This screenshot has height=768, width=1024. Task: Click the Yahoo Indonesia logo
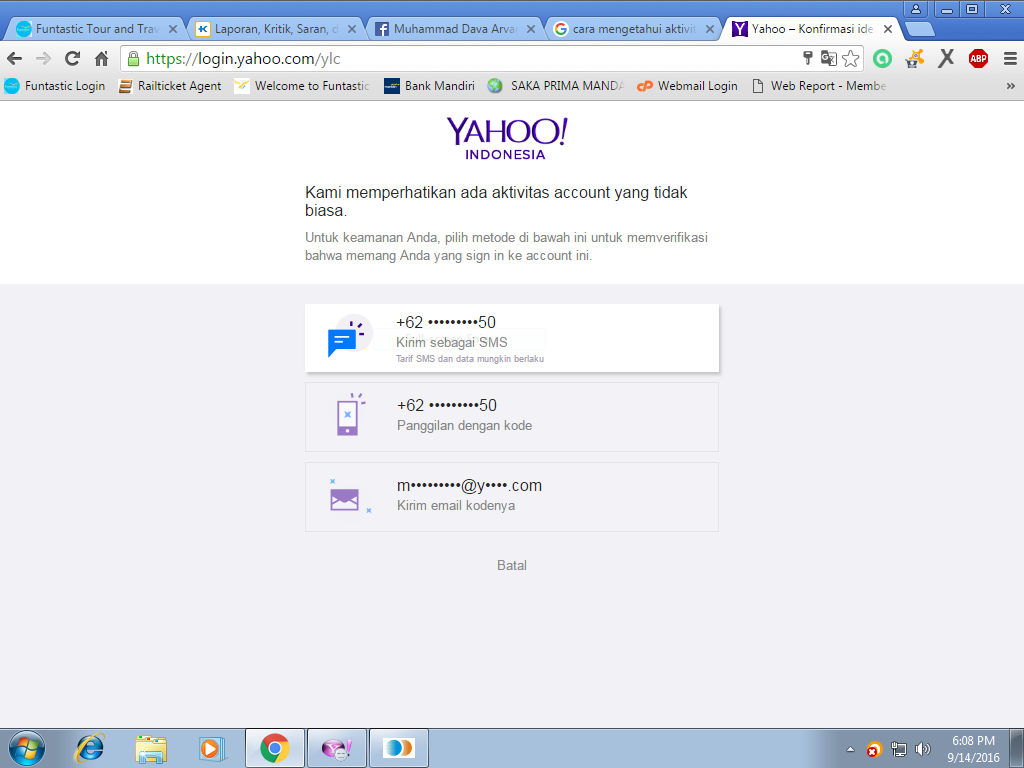click(507, 138)
